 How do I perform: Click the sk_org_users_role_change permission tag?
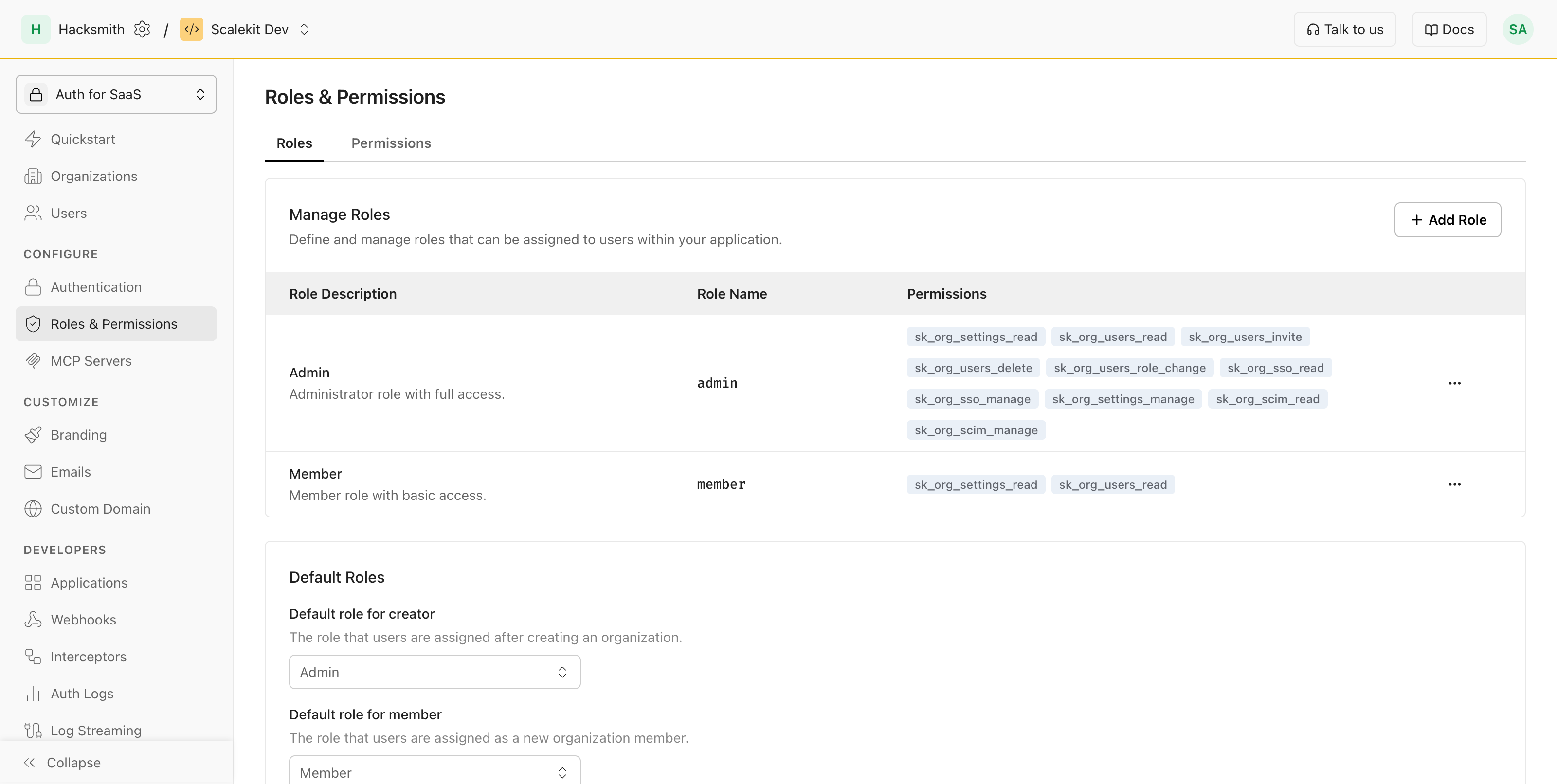click(x=1130, y=368)
